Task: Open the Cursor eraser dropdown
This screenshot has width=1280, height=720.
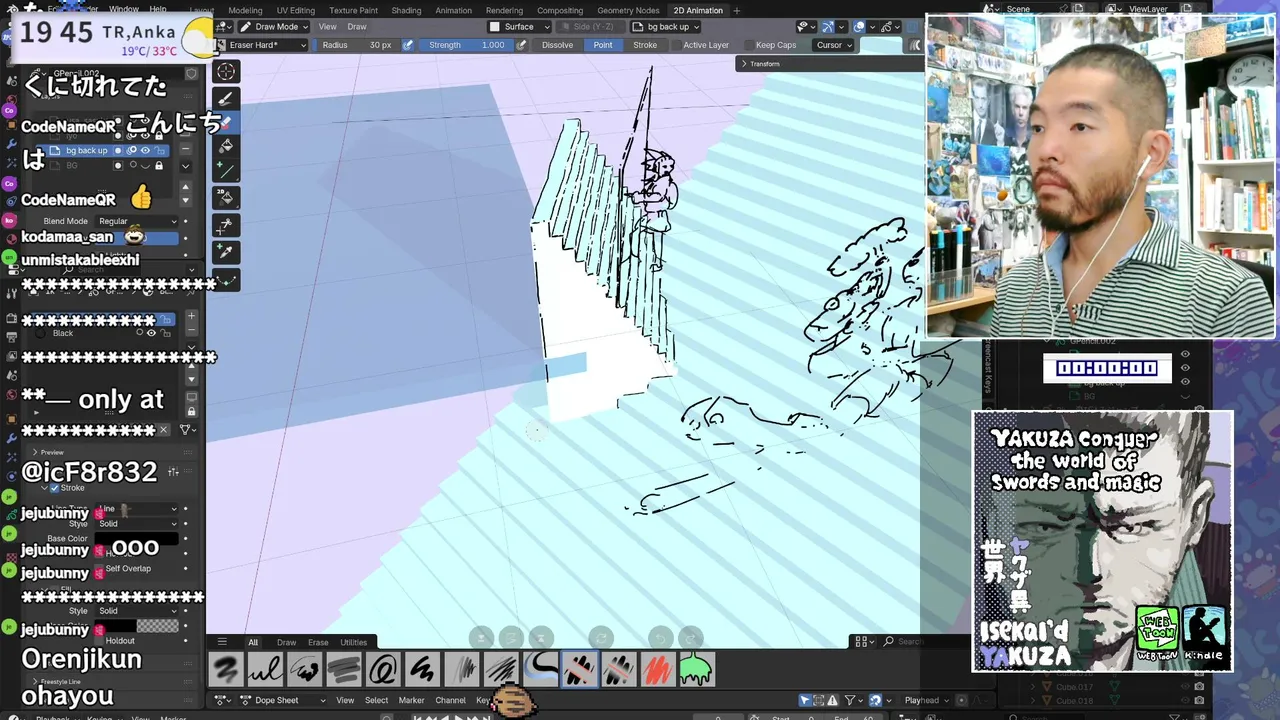Action: point(834,45)
